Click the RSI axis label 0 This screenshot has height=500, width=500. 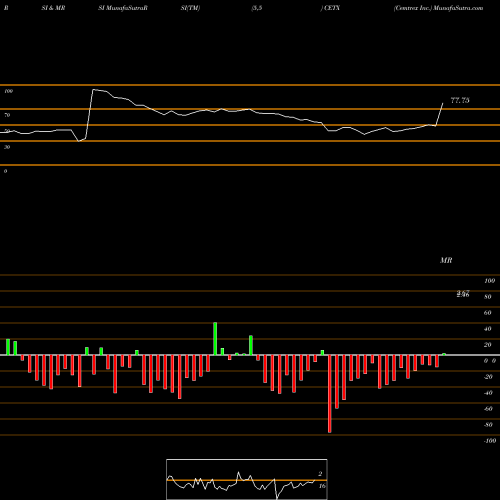(x=5, y=171)
